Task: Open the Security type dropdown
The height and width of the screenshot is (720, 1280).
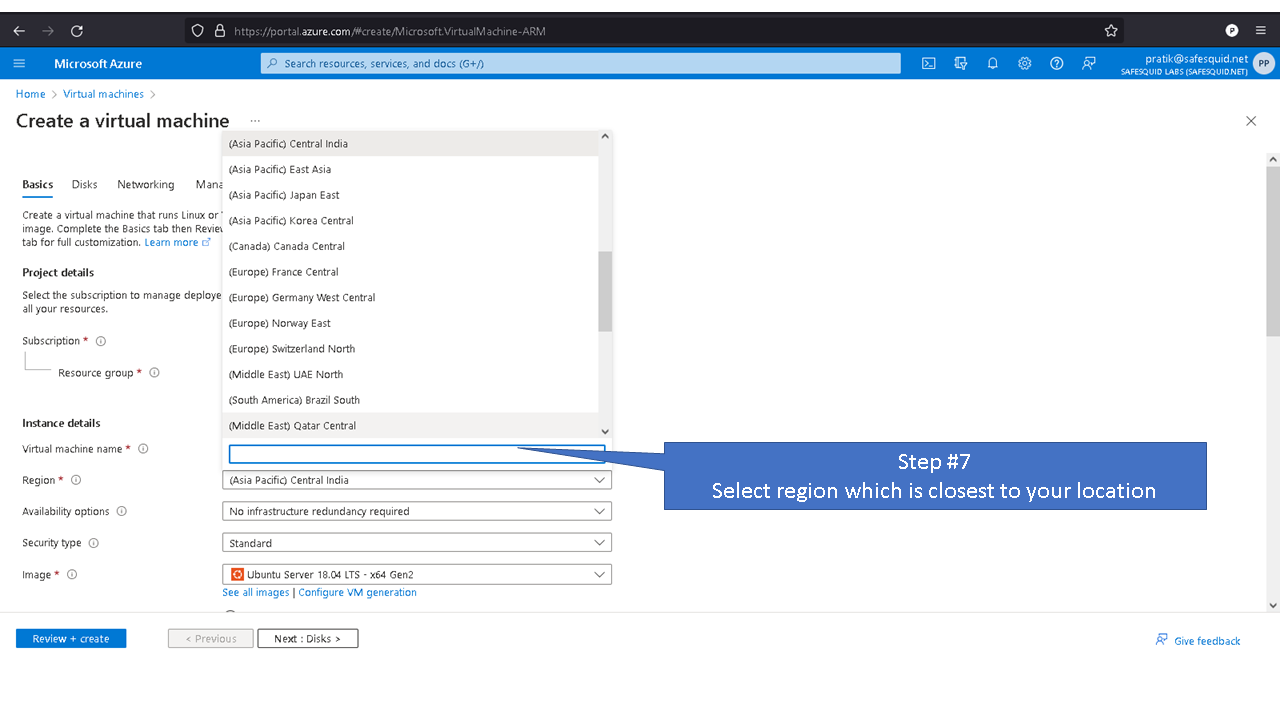Action: pos(417,543)
